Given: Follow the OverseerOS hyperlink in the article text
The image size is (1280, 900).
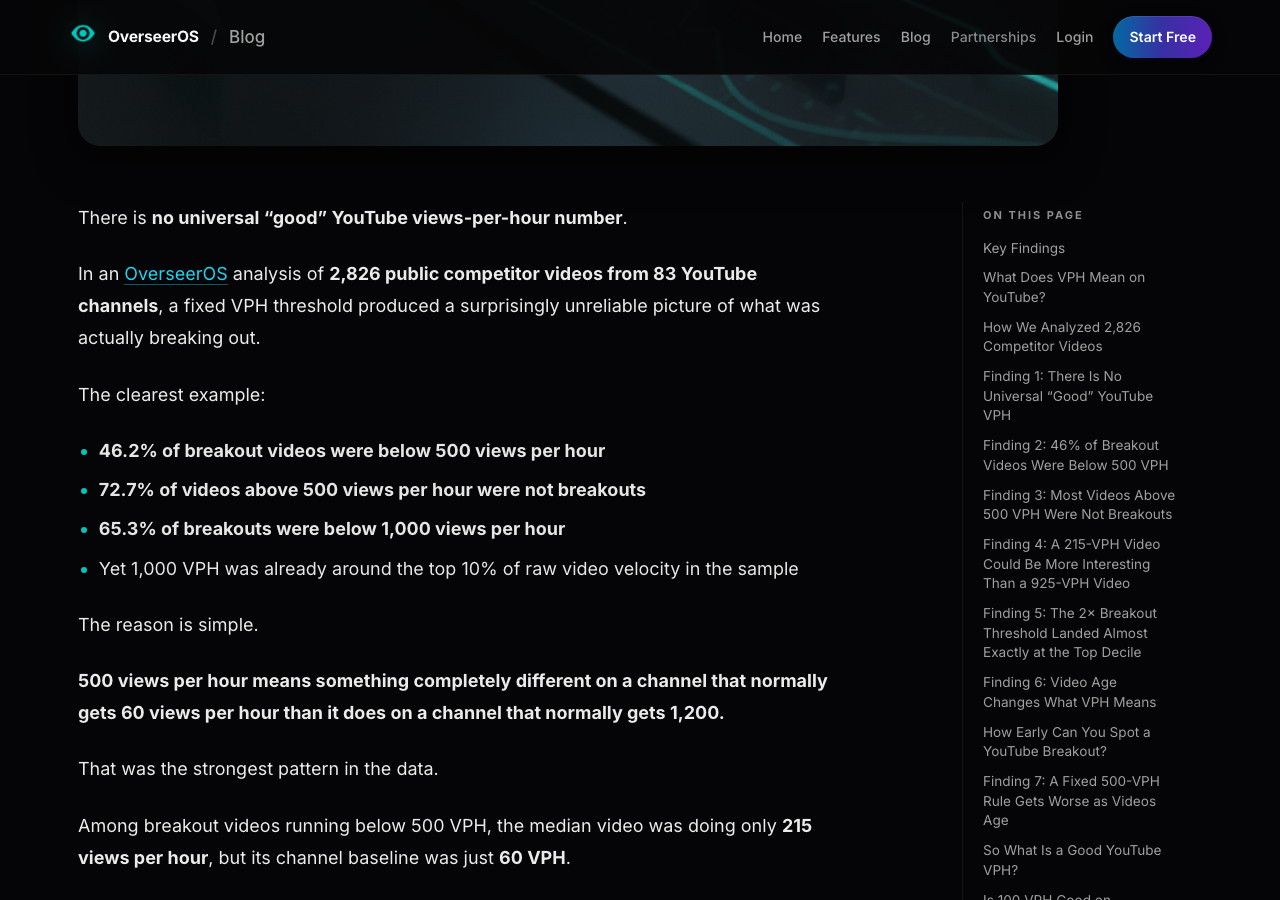Looking at the screenshot, I should click(176, 274).
